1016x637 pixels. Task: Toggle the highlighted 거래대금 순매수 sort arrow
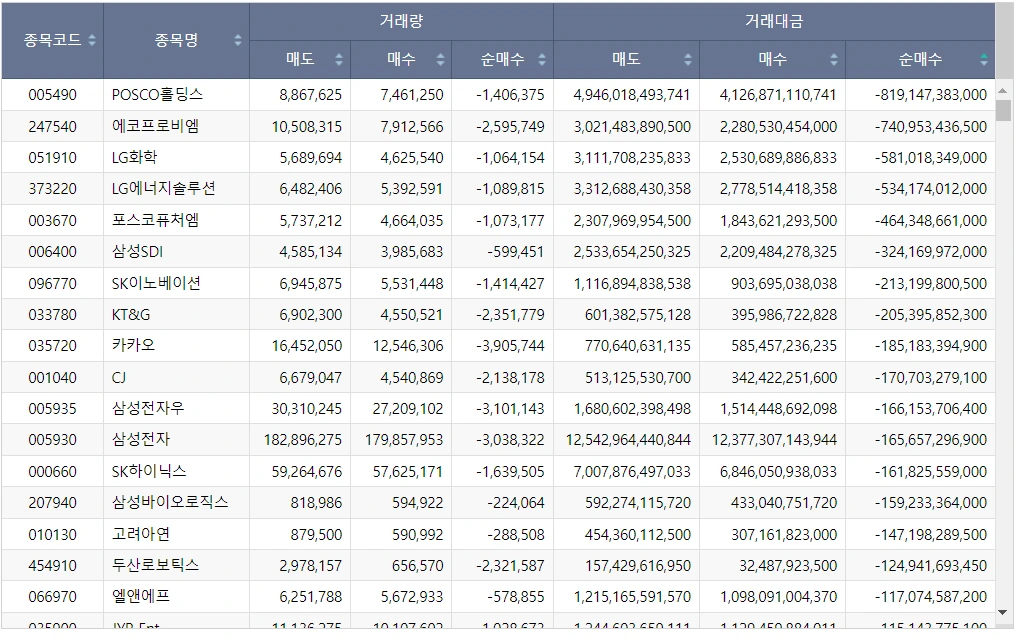984,60
